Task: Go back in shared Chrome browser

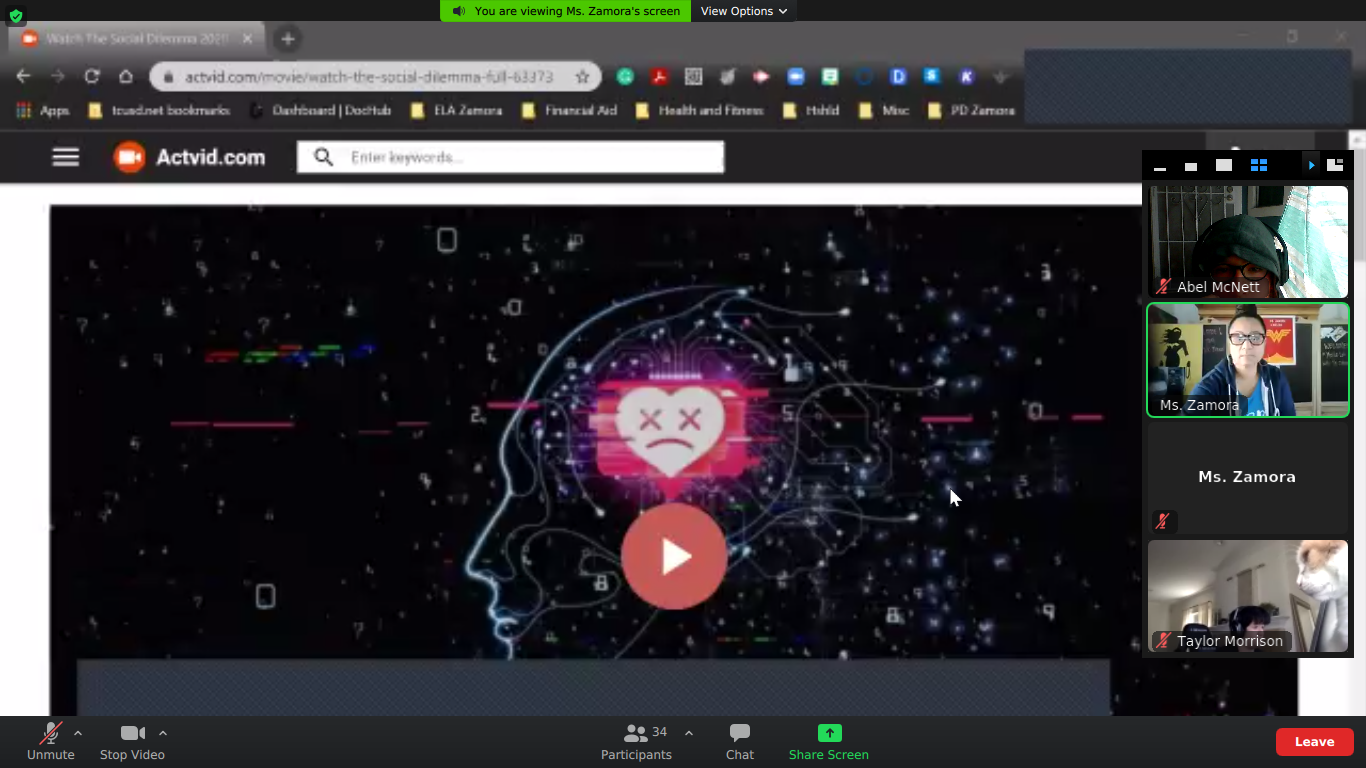Action: coord(24,76)
